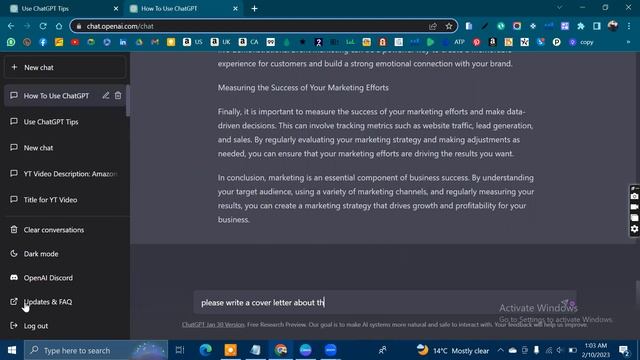Viewport: 640px width, 360px height.
Task: Open the Amazon CA bookmark
Action: coord(249,42)
